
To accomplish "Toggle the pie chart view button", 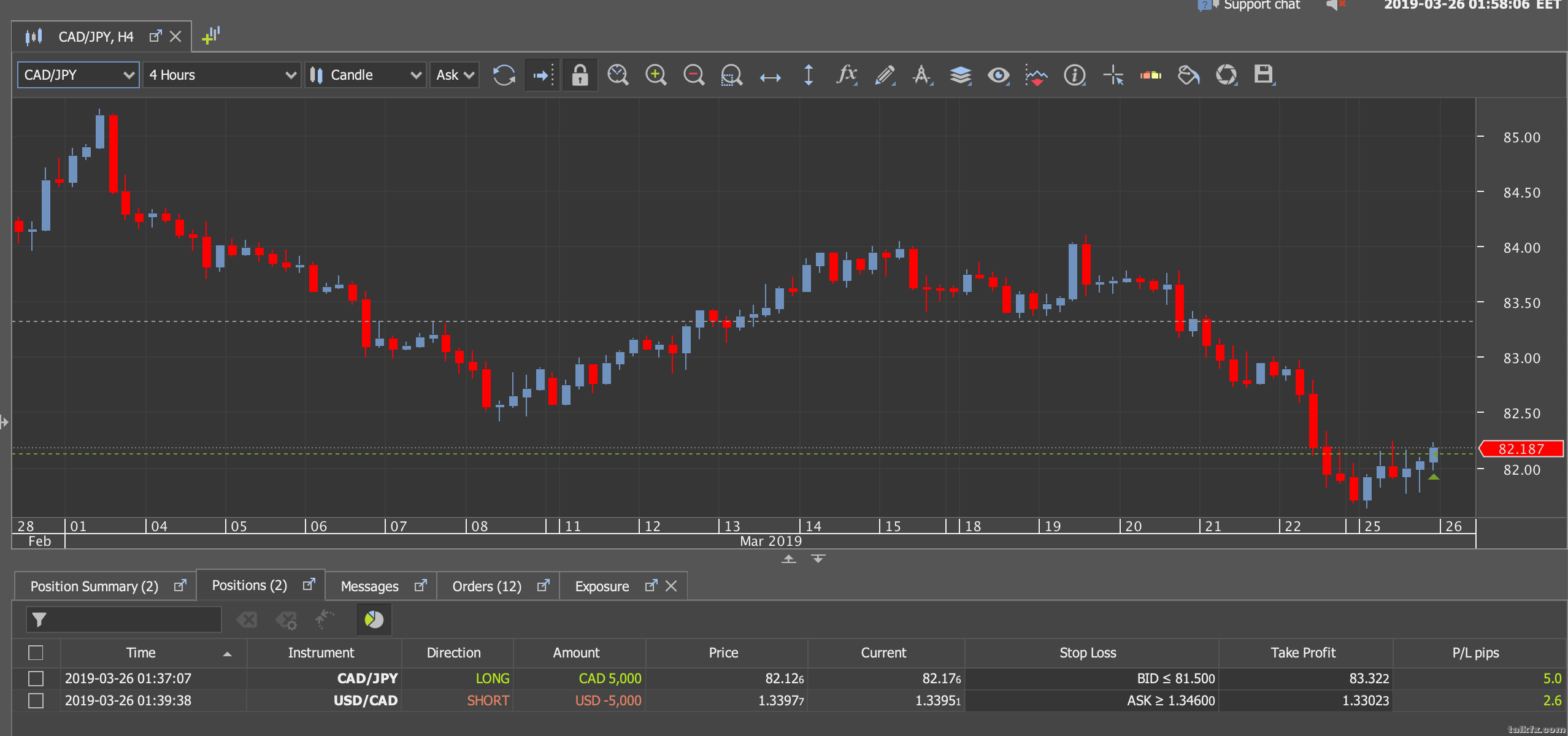I will [x=374, y=619].
